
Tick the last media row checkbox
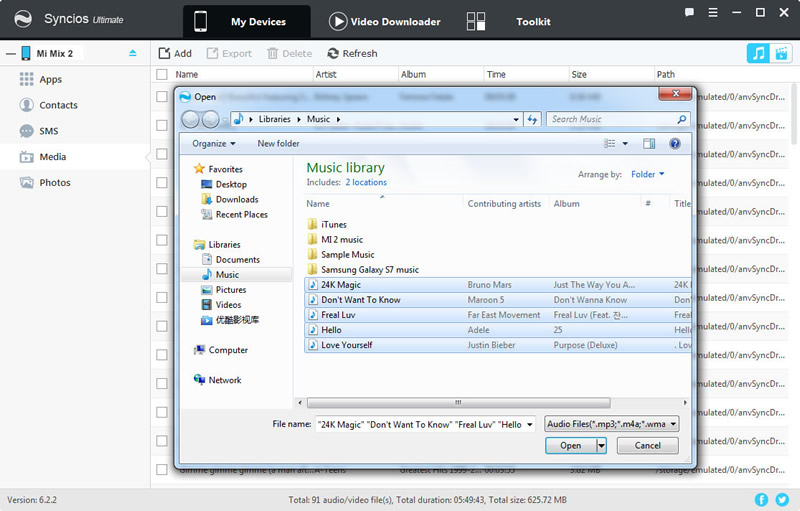(x=162, y=470)
